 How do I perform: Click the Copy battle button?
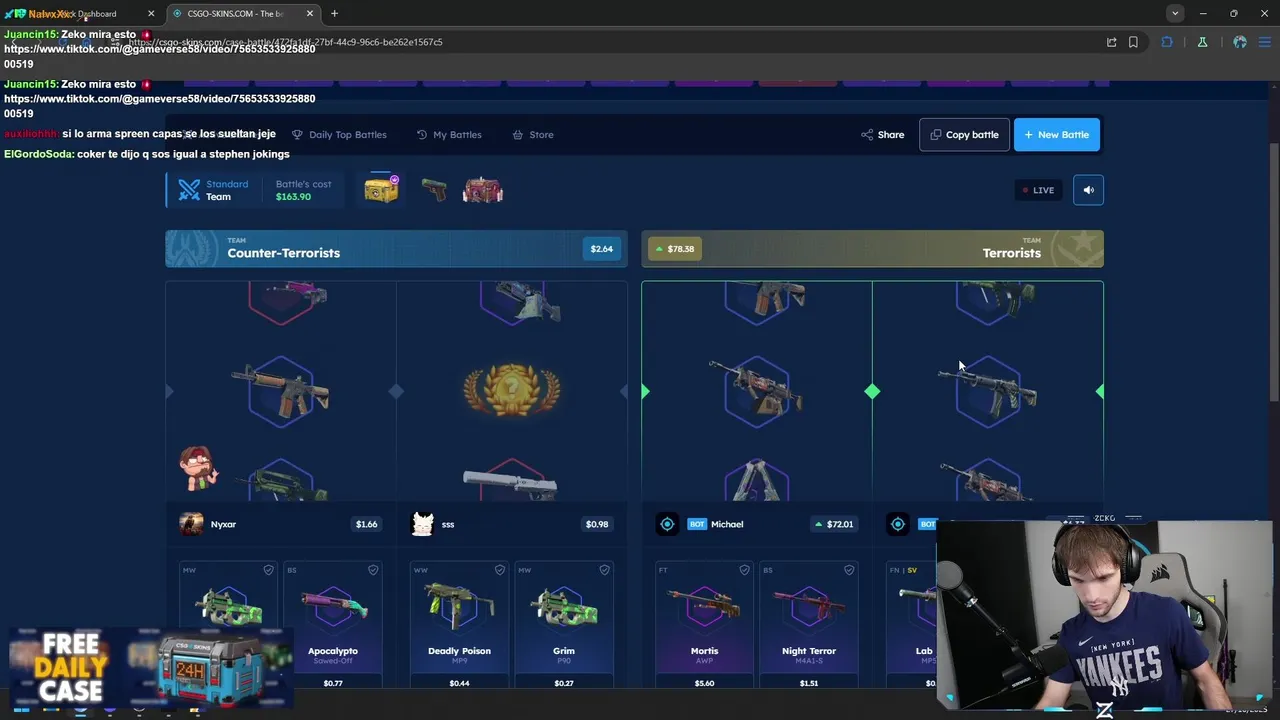(x=964, y=134)
